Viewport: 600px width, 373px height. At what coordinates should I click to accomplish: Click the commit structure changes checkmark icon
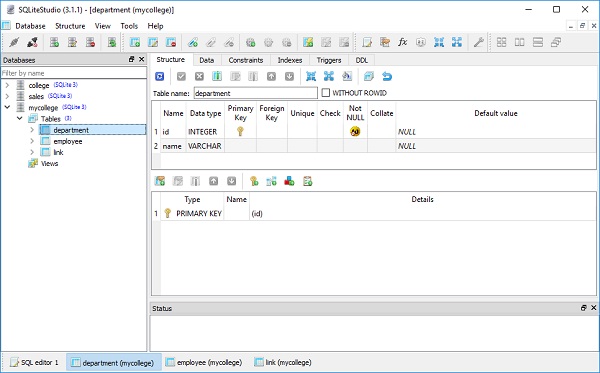(181, 77)
